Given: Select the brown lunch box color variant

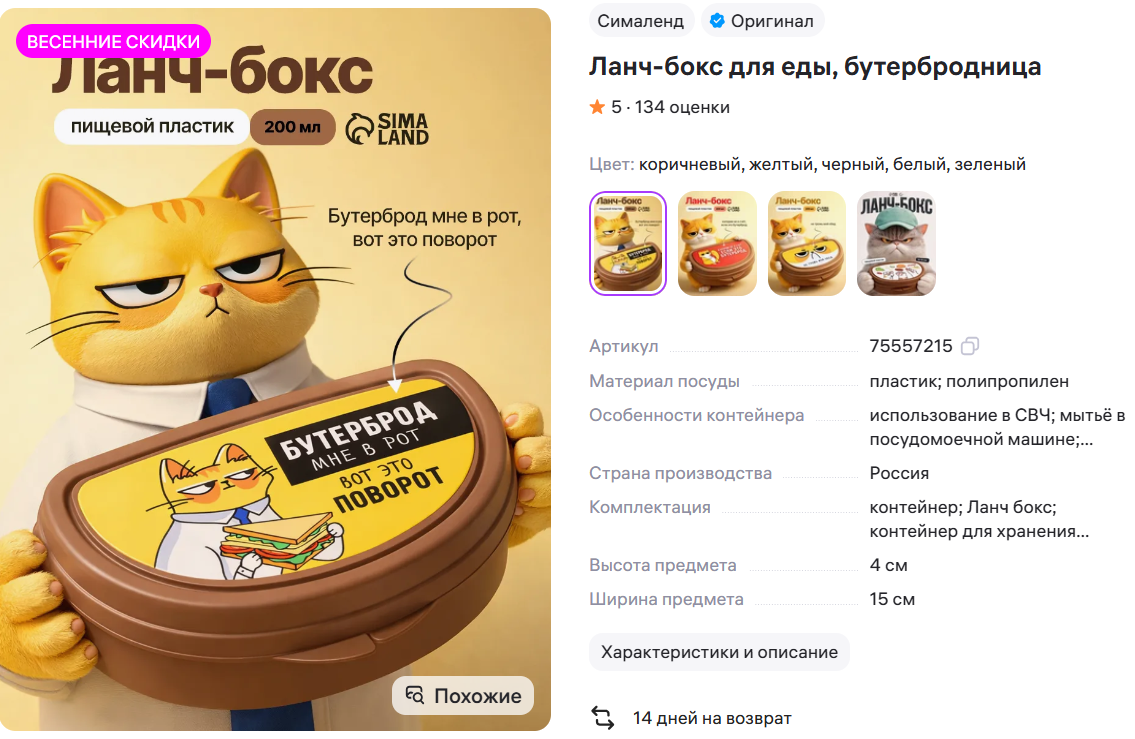Looking at the screenshot, I should coord(628,243).
